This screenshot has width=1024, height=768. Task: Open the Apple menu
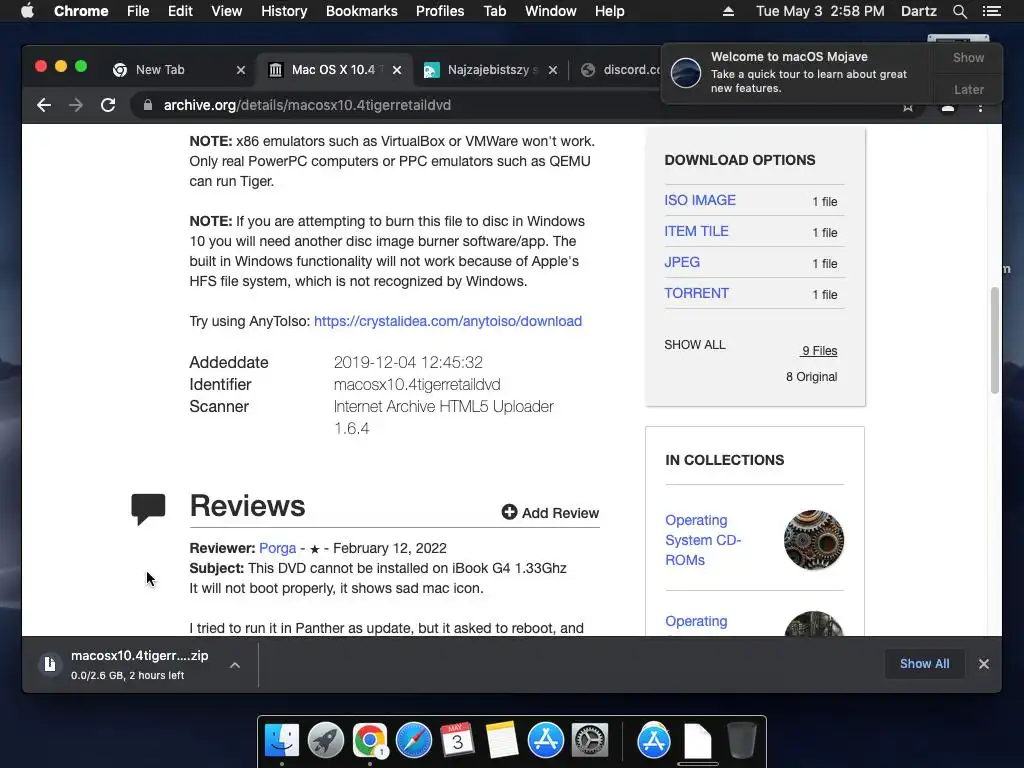pyautogui.click(x=27, y=11)
